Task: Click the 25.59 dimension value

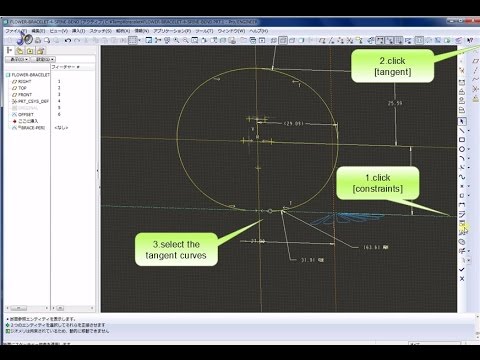Action: (x=395, y=103)
